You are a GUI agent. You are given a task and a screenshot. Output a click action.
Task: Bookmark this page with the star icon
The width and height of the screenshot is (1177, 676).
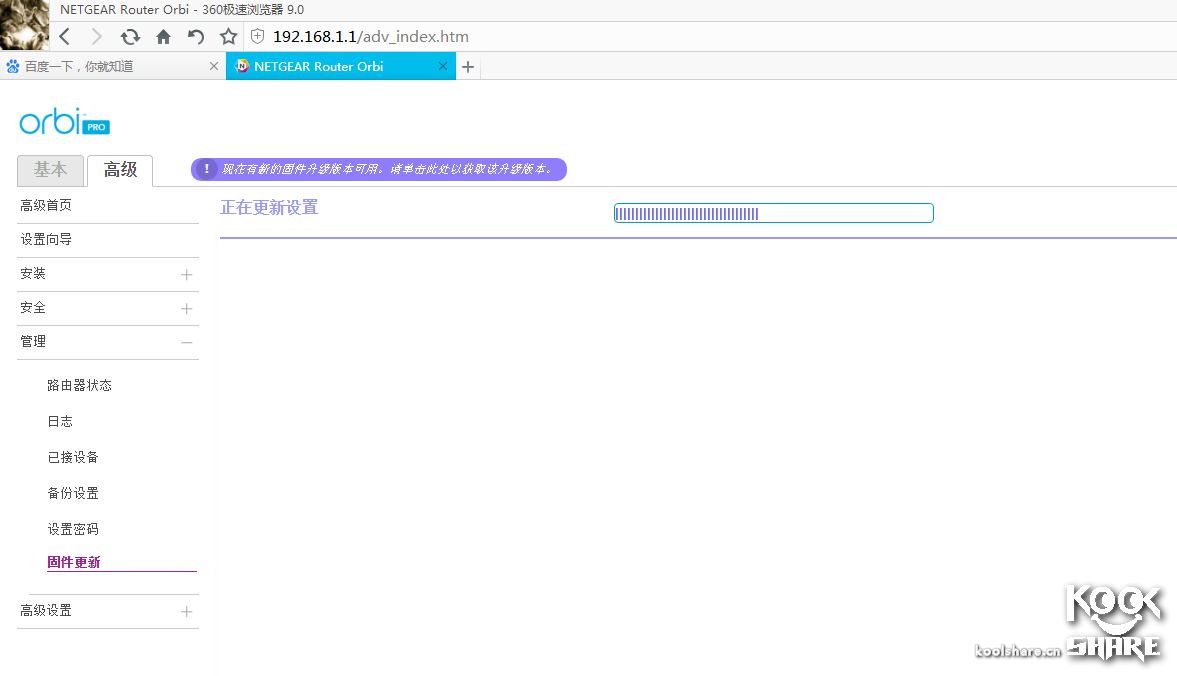click(228, 36)
